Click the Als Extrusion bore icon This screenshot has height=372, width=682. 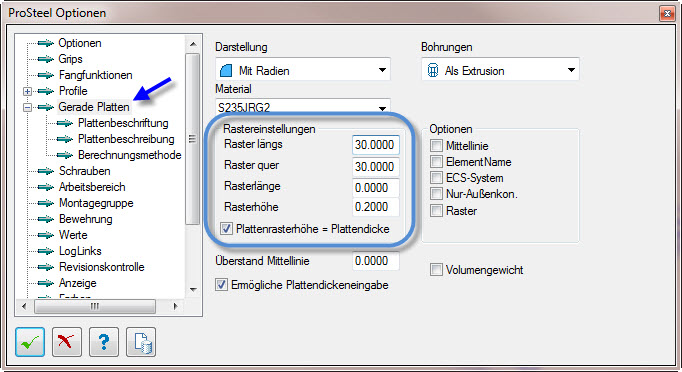coord(433,70)
